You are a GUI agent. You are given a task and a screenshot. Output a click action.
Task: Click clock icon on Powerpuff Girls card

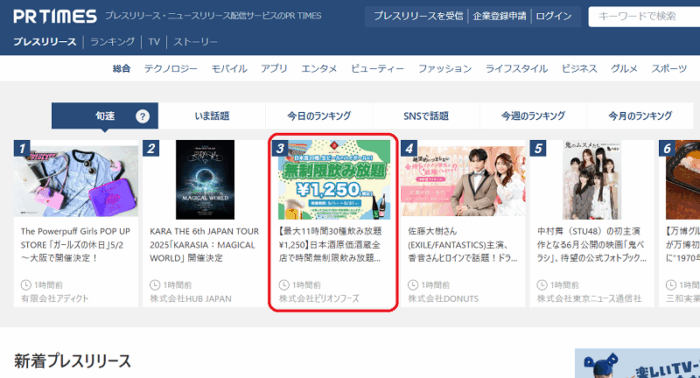coord(26,285)
